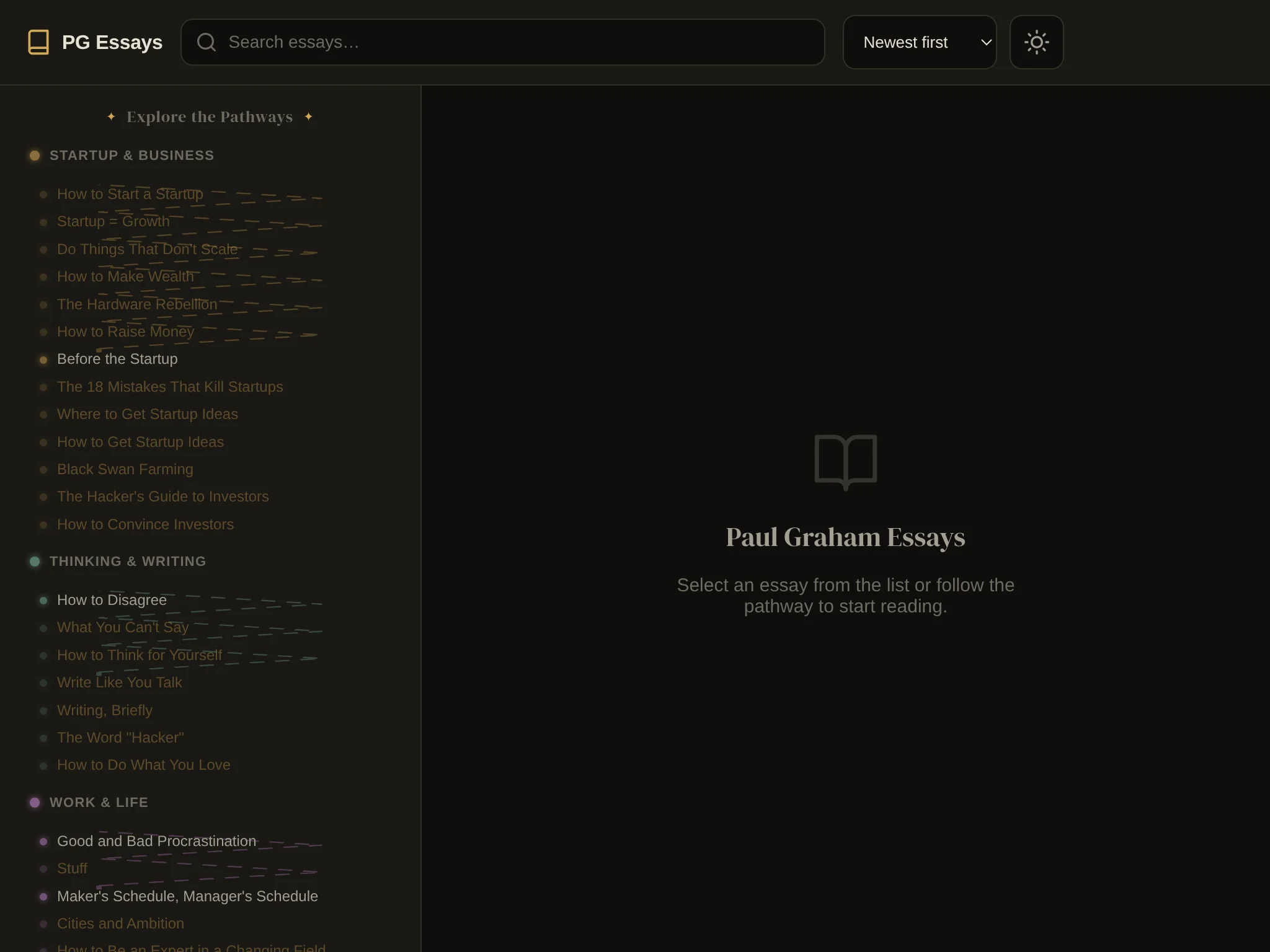
Task: Open Writing, Briefly essay
Action: coord(105,710)
